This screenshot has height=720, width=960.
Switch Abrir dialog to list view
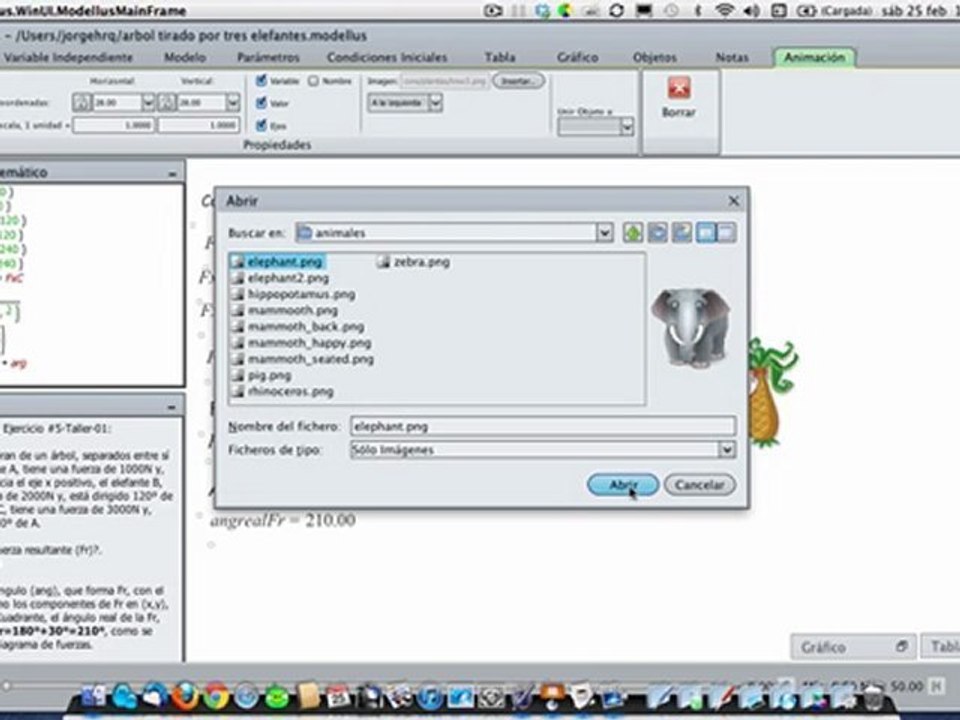705,233
